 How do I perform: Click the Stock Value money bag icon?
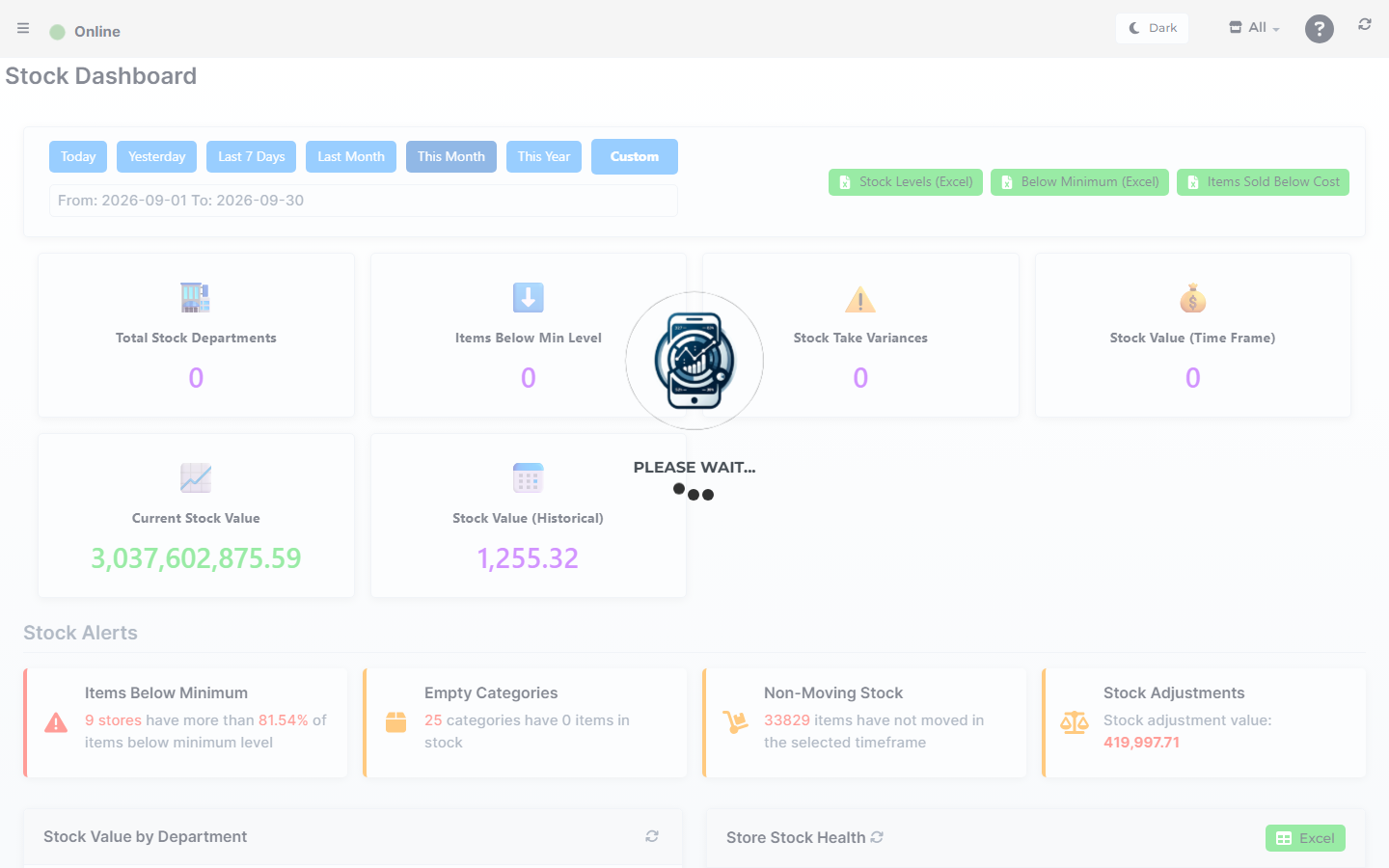click(1193, 298)
